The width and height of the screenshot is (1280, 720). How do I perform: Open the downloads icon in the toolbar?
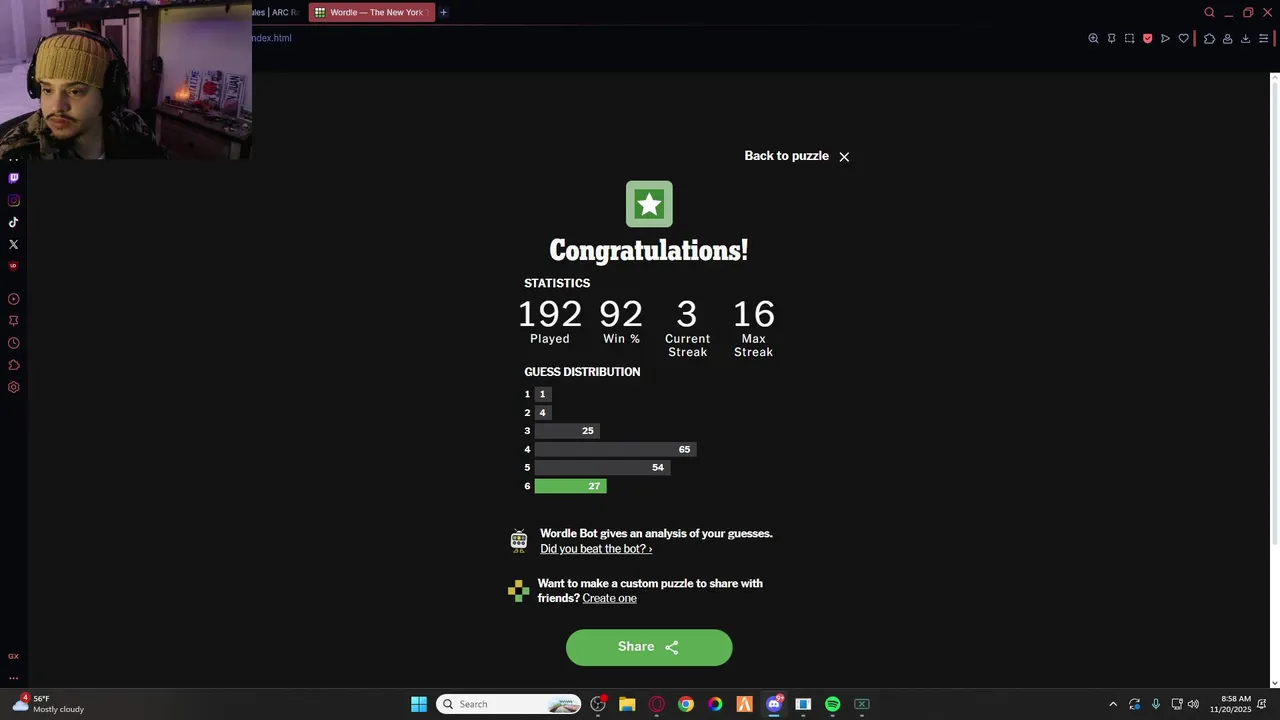point(1245,38)
